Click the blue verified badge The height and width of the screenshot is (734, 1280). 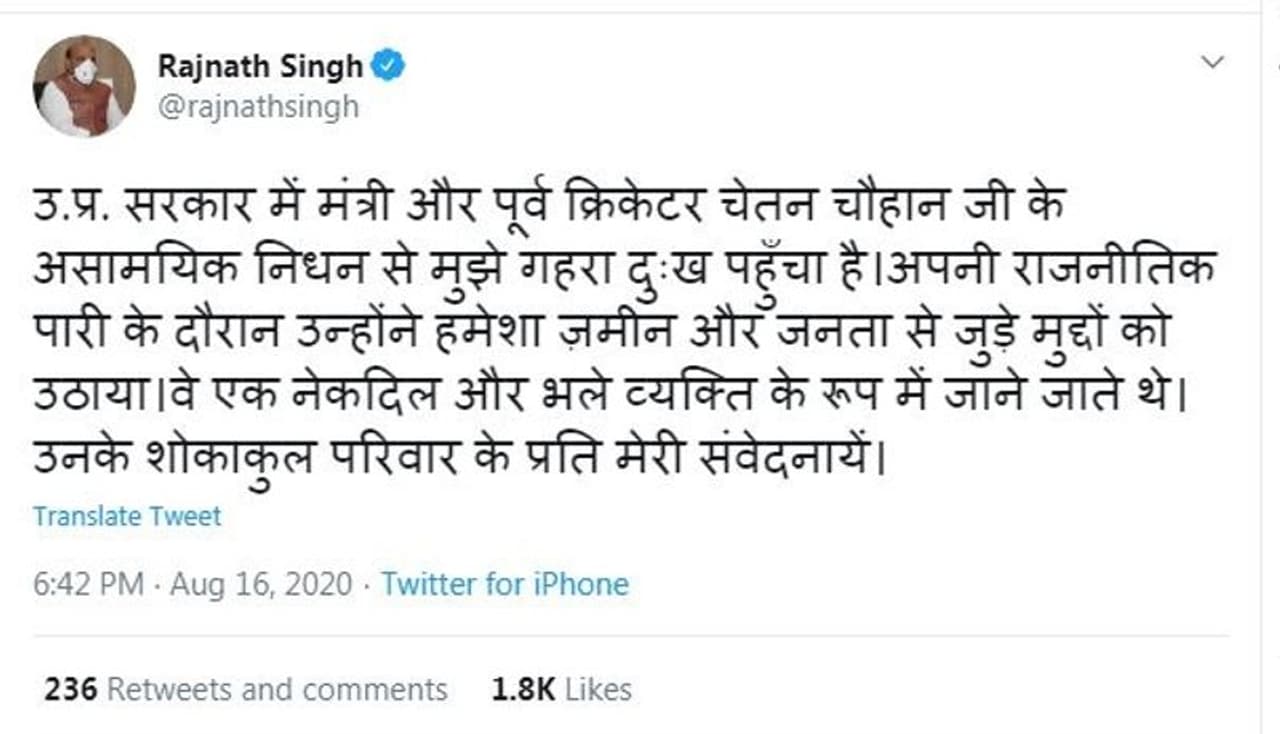[x=388, y=68]
